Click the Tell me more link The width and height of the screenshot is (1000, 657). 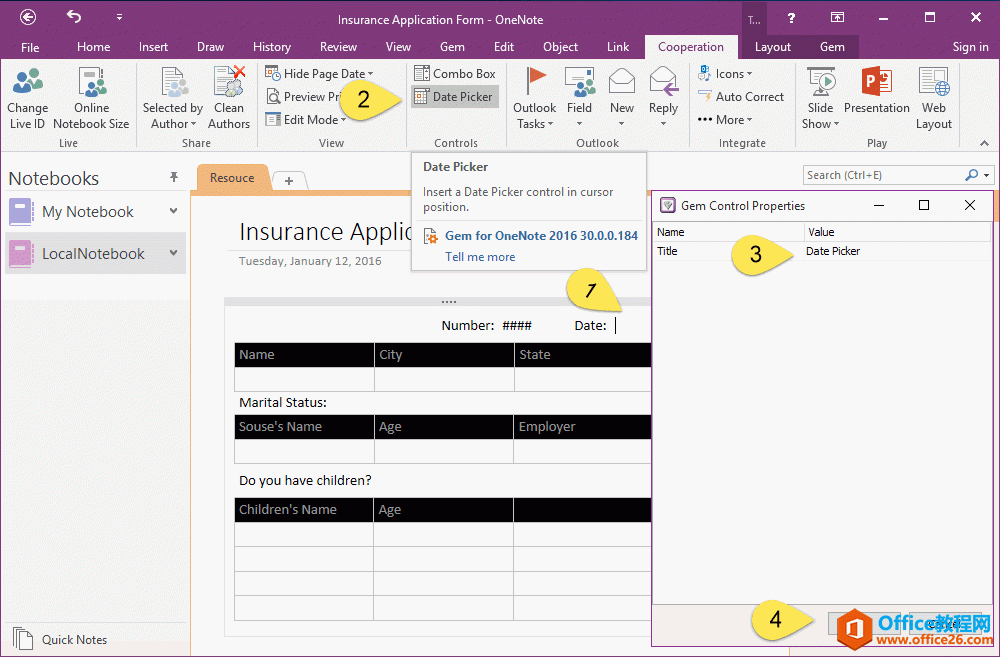tap(480, 257)
